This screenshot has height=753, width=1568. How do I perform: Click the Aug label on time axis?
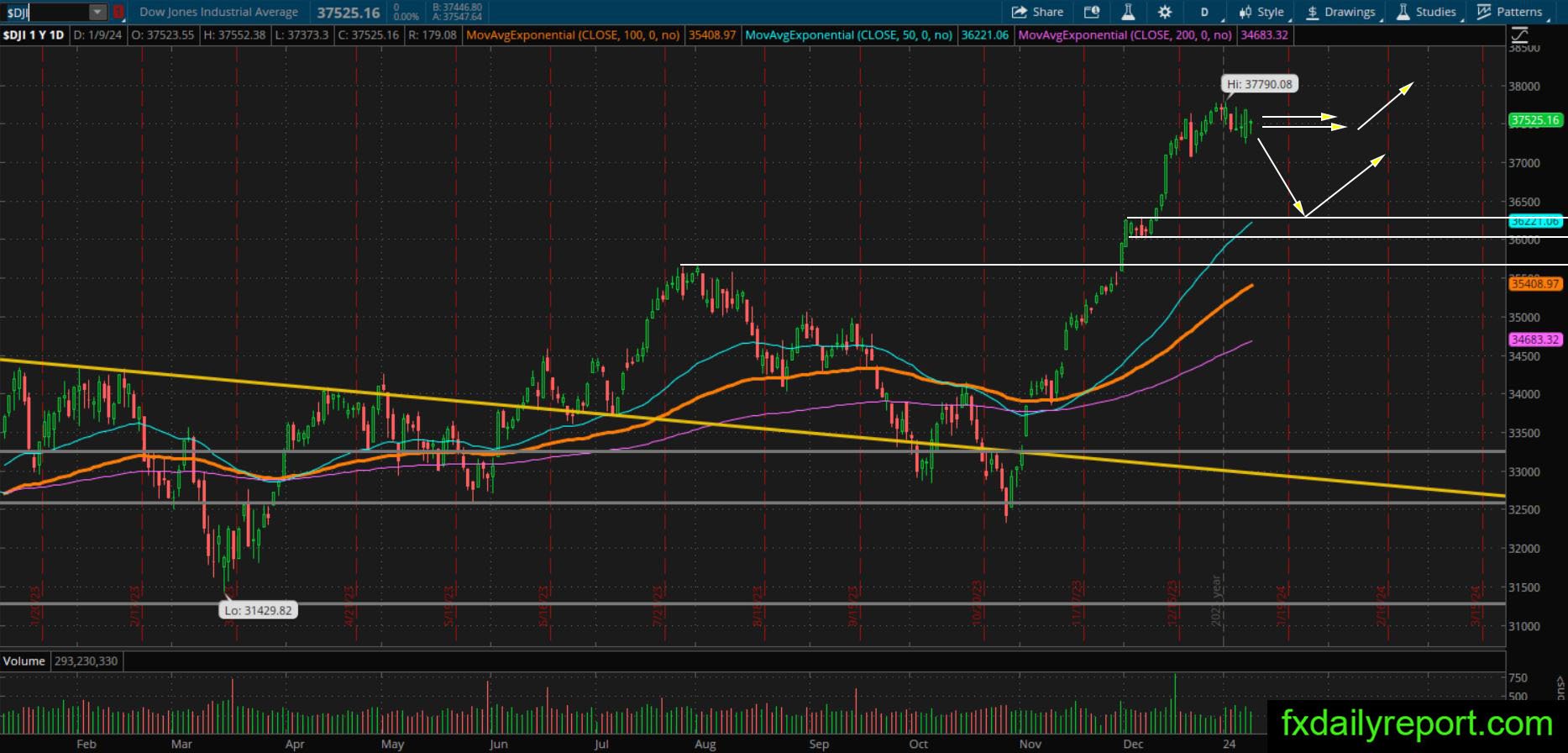705,744
